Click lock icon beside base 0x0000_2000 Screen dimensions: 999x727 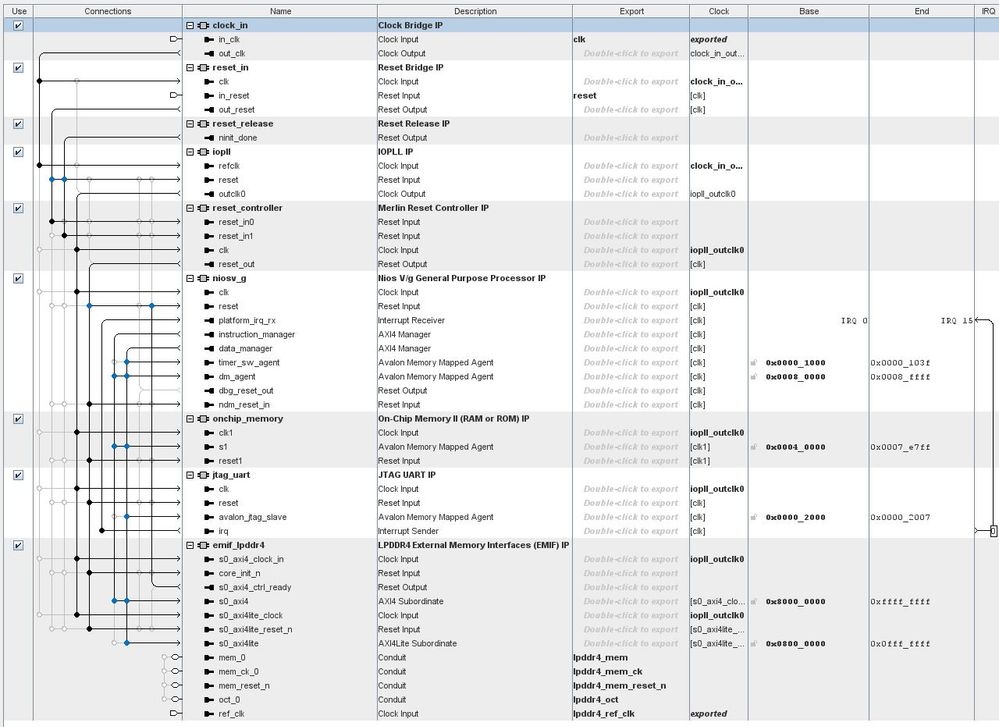(x=754, y=517)
